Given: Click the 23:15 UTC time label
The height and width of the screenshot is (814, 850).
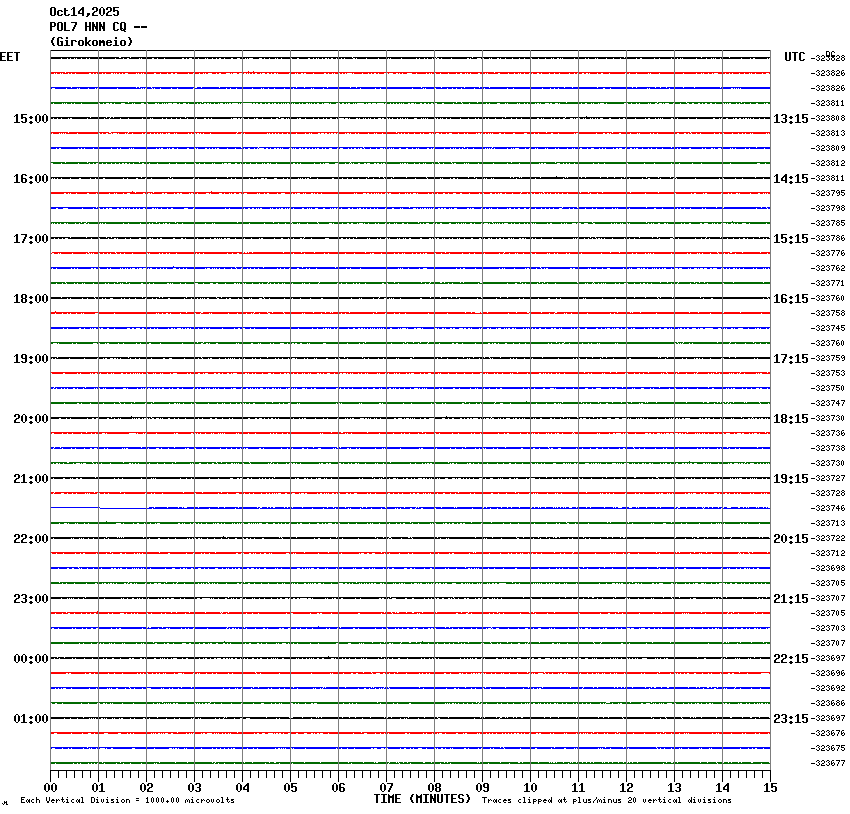Looking at the screenshot, I should pos(790,719).
